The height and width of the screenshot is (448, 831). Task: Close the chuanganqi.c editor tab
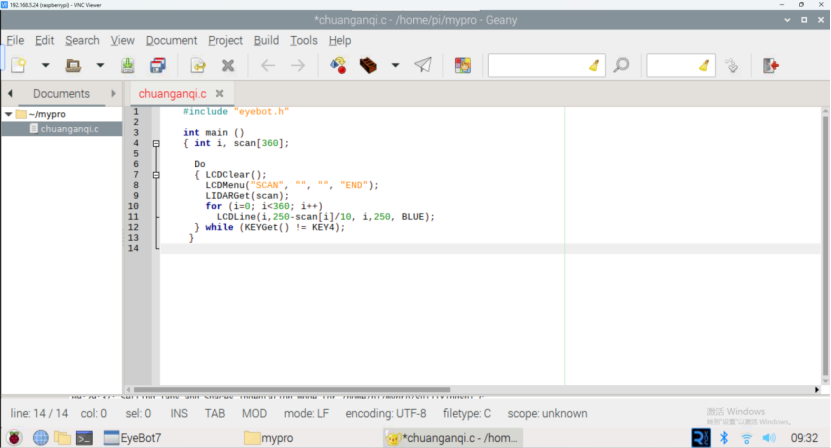click(x=219, y=93)
